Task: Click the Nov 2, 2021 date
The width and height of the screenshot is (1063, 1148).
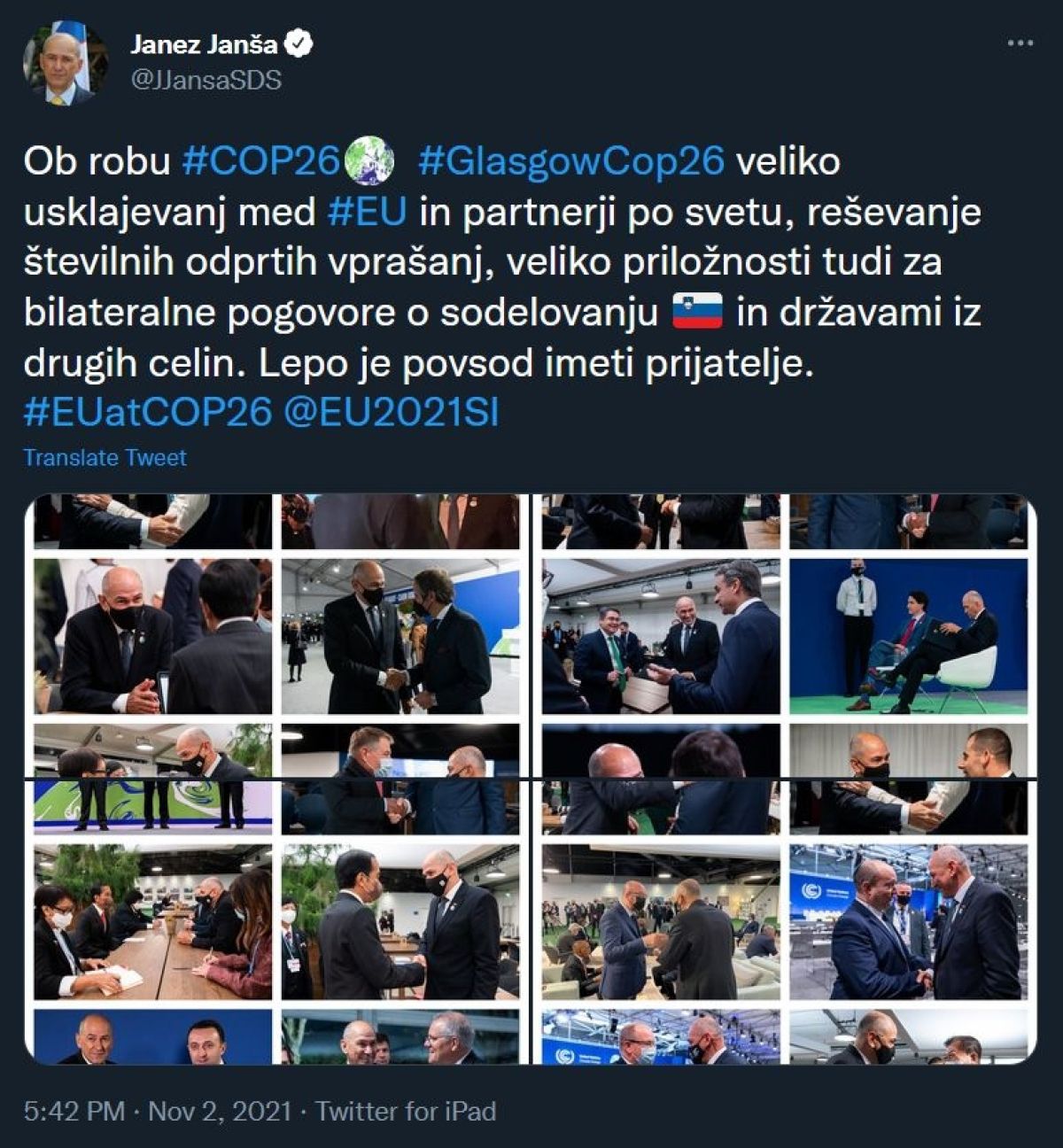Action: point(220,1111)
